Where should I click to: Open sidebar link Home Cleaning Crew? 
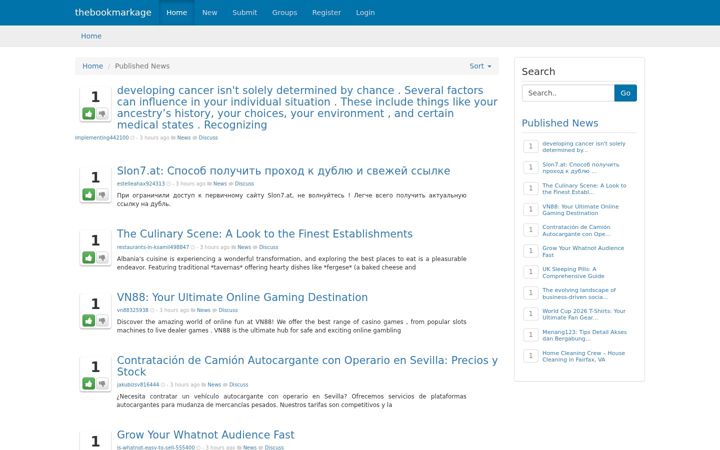coord(584,356)
